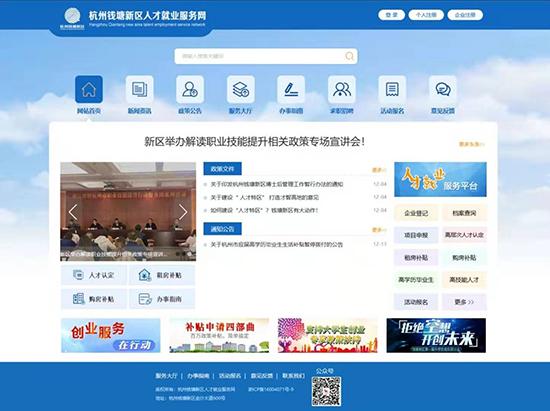The height and width of the screenshot is (411, 550).
Task: Open article 关于印发杭州钱塘新区博士后管理工作暂行办法的通知
Action: (x=277, y=184)
